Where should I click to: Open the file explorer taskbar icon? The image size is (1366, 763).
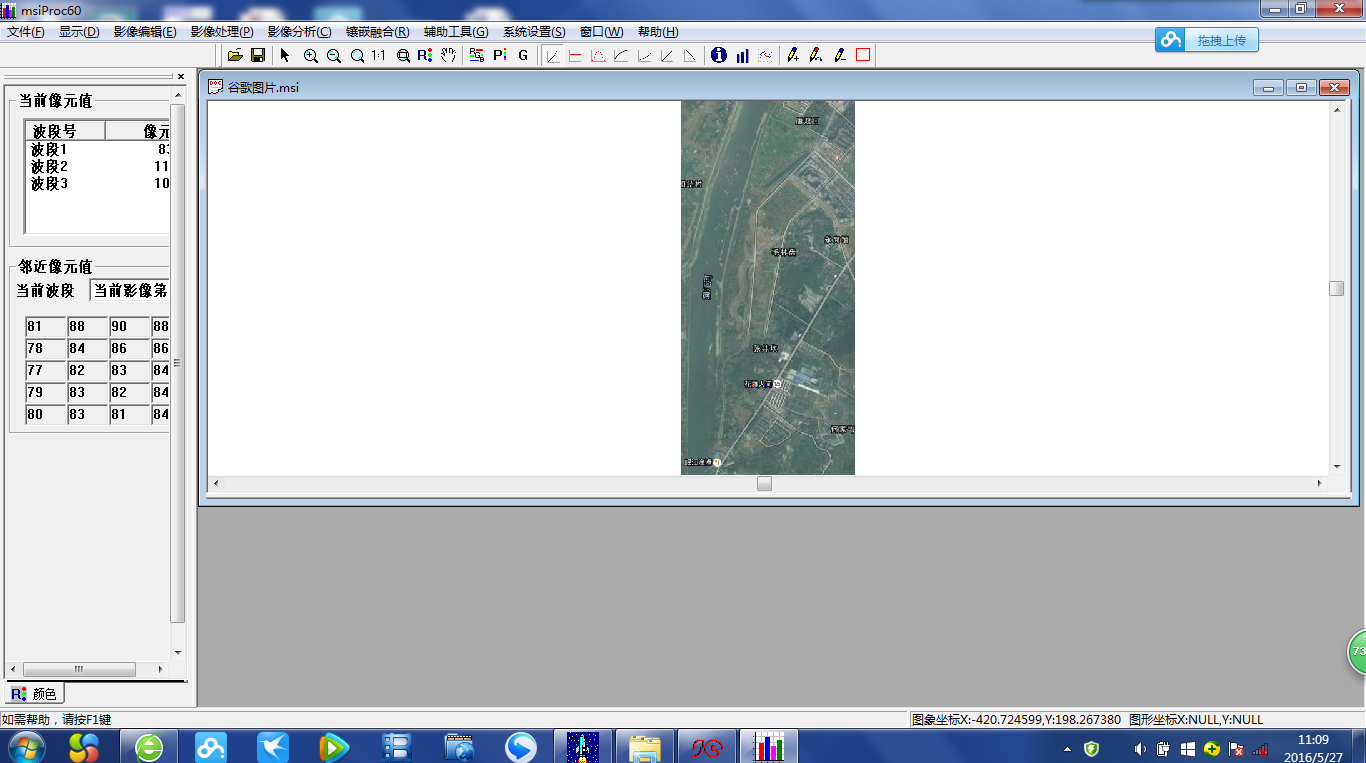[x=645, y=747]
